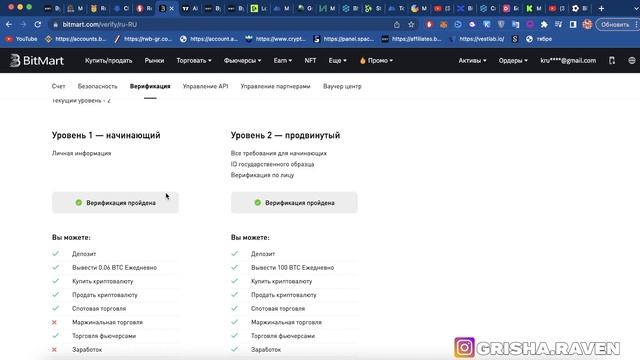Open the https://vestlab.io/ bookmark

click(477, 39)
